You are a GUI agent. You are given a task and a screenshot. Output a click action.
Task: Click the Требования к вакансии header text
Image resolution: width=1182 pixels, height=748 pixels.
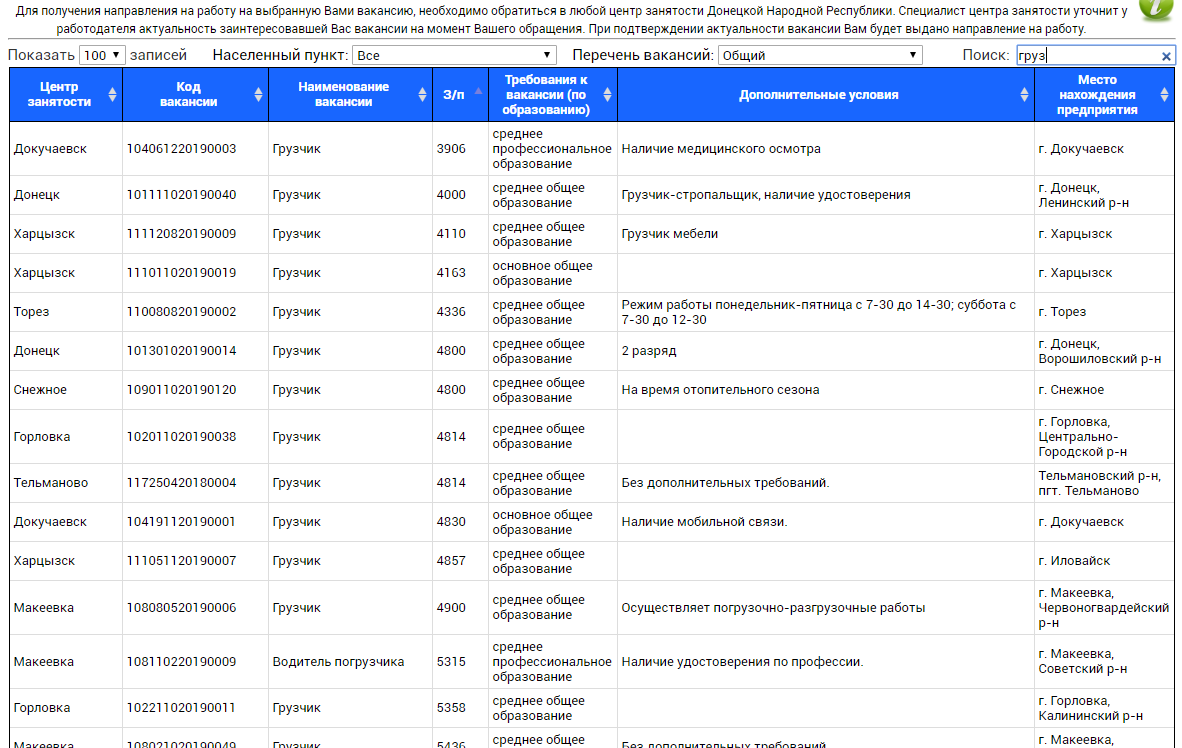point(546,94)
